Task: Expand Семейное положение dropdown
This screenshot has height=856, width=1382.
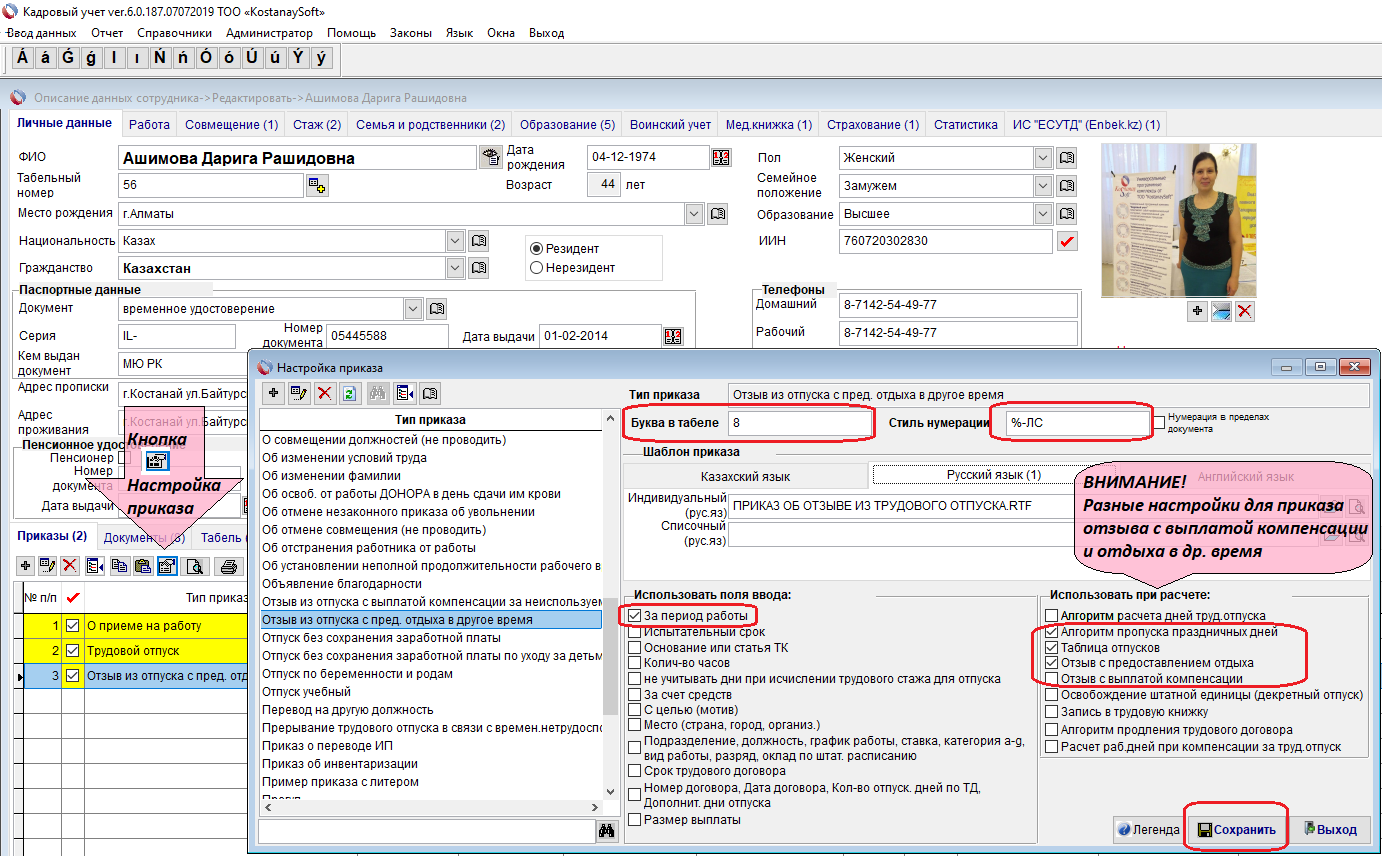Action: [1043, 186]
